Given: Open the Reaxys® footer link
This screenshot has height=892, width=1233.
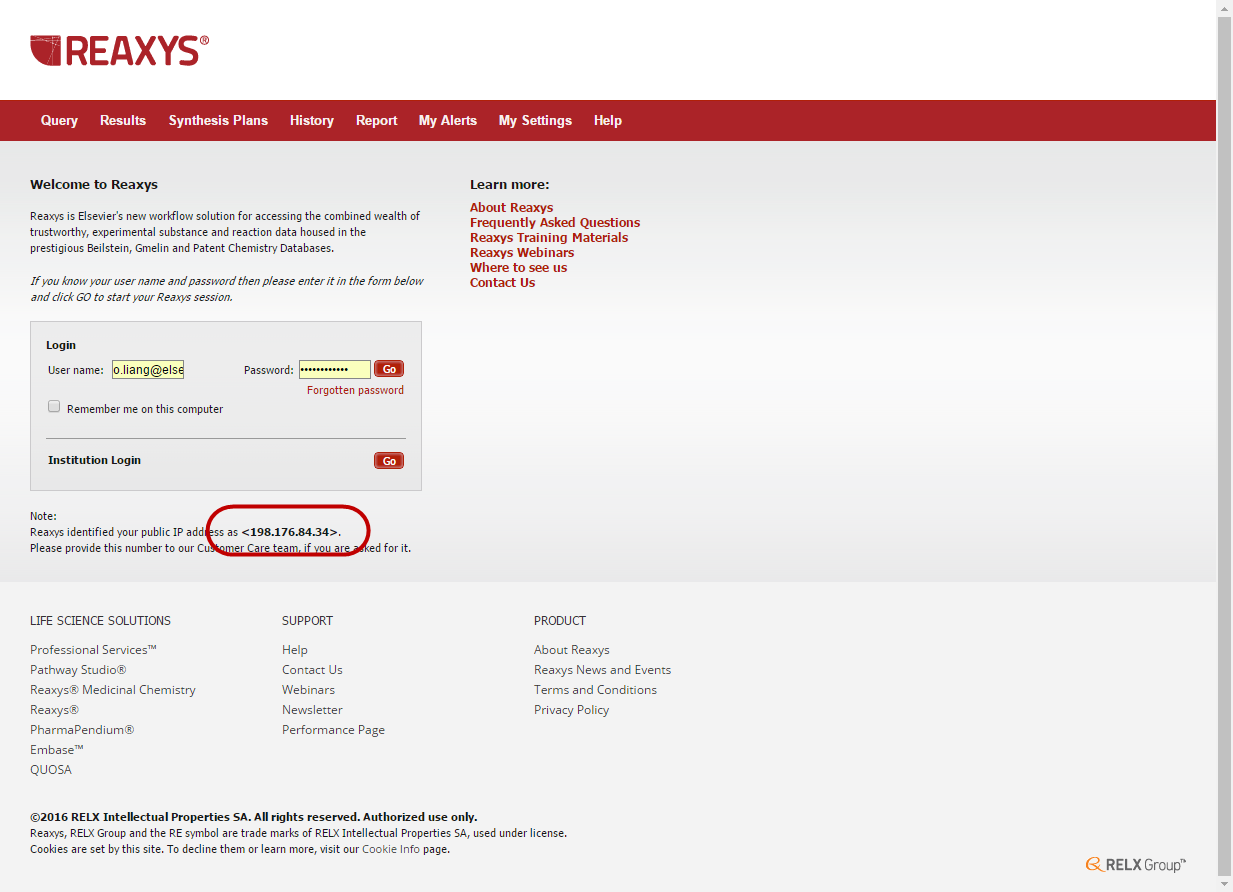Looking at the screenshot, I should coord(54,710).
